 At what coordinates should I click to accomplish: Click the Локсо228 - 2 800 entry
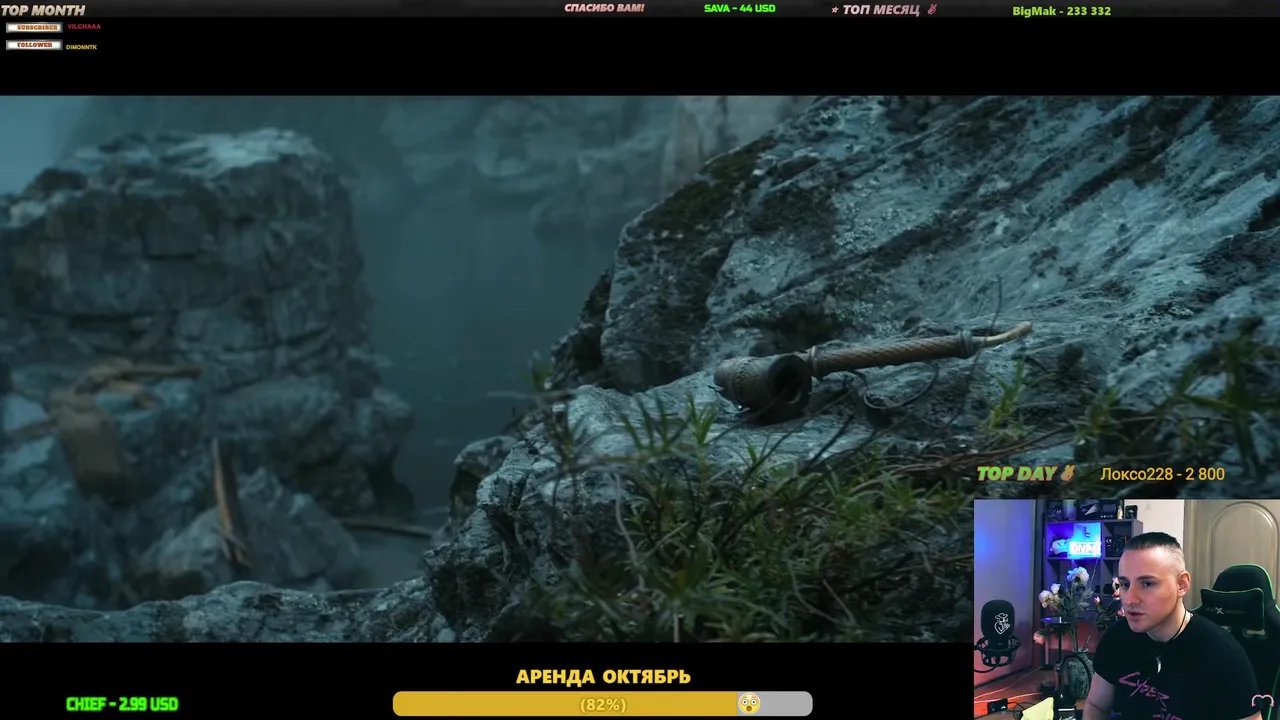(1162, 474)
